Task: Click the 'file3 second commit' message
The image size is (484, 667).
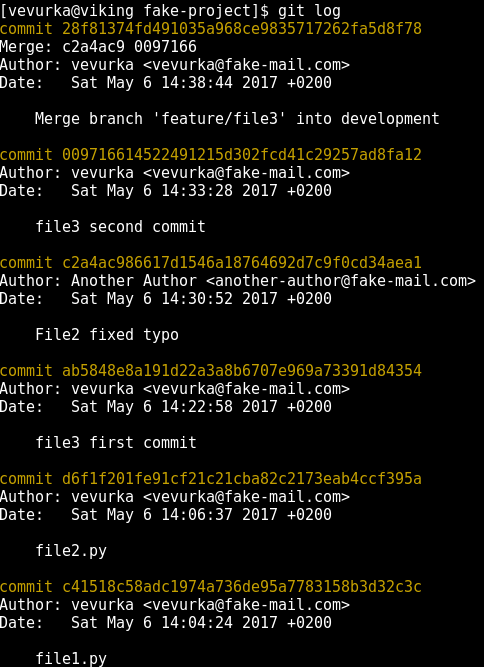Action: tap(120, 227)
